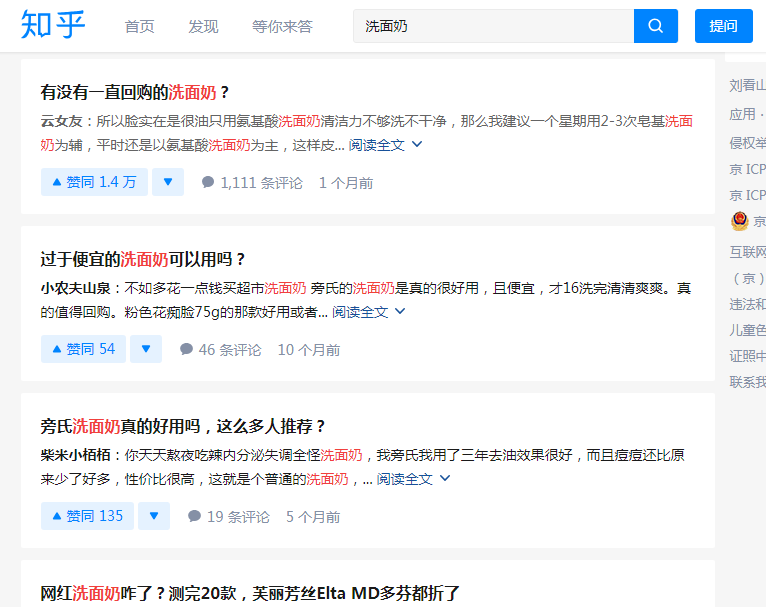This screenshot has width=766, height=607.
Task: Click the Zhihu 知乎 logo
Action: [x=53, y=26]
